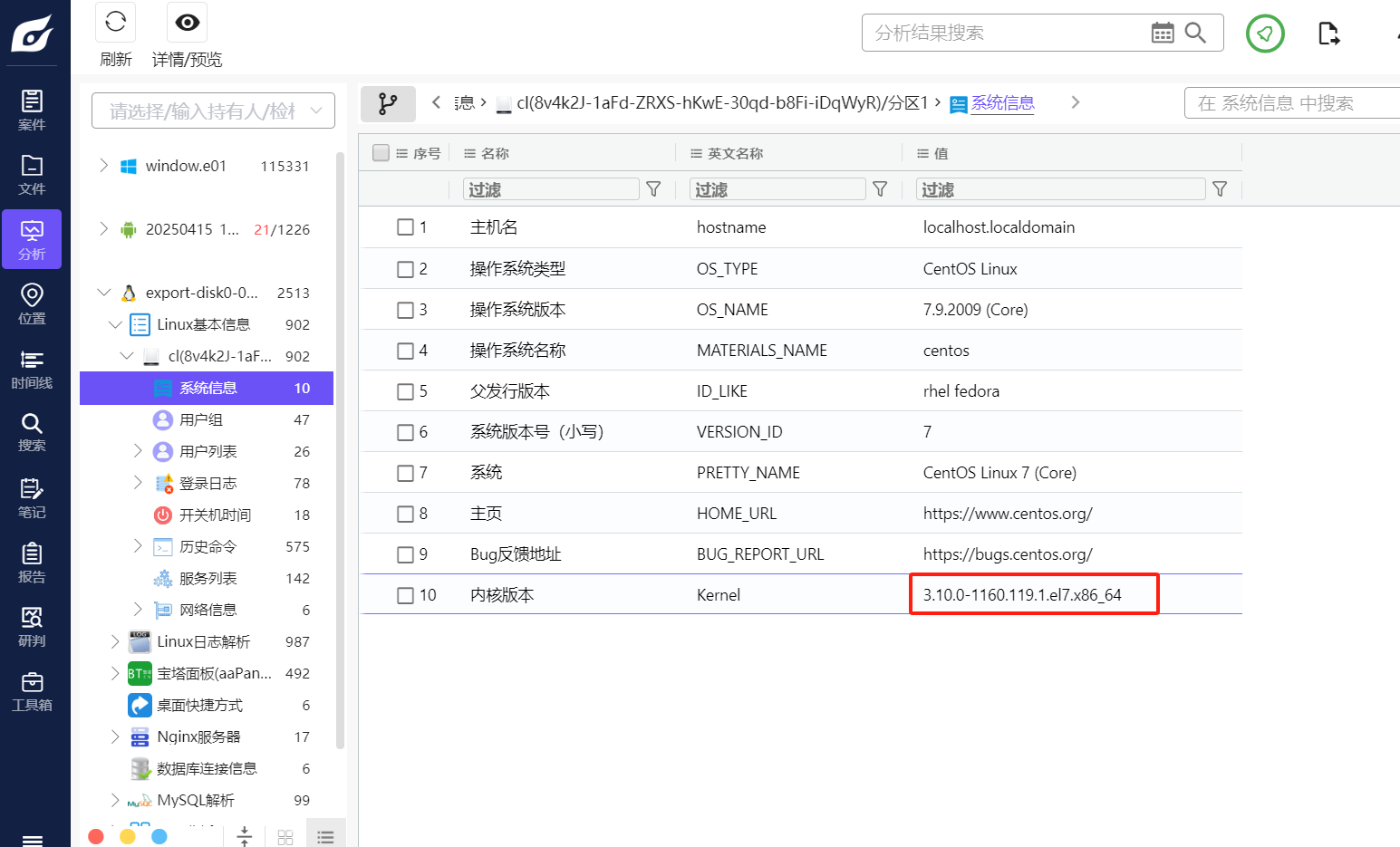Click the calendar icon in search box
The width and height of the screenshot is (1400, 847).
pos(1163,33)
